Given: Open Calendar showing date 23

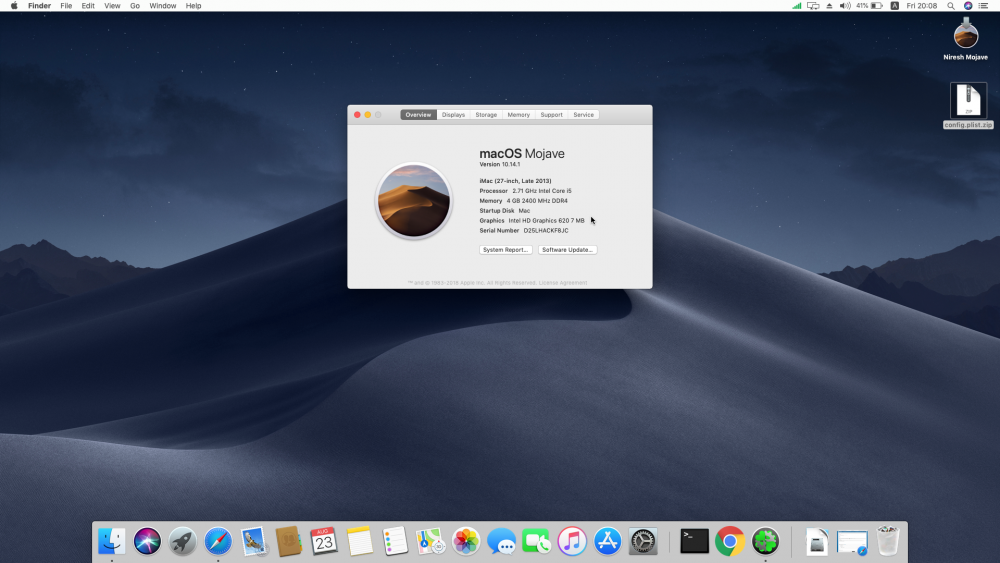Looking at the screenshot, I should click(324, 541).
